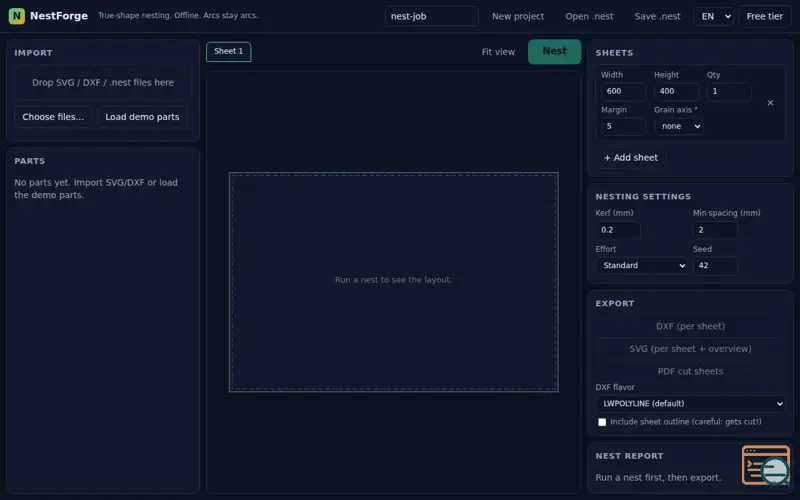The height and width of the screenshot is (500, 800).
Task: Export DXF (per sheet)
Action: 690,327
